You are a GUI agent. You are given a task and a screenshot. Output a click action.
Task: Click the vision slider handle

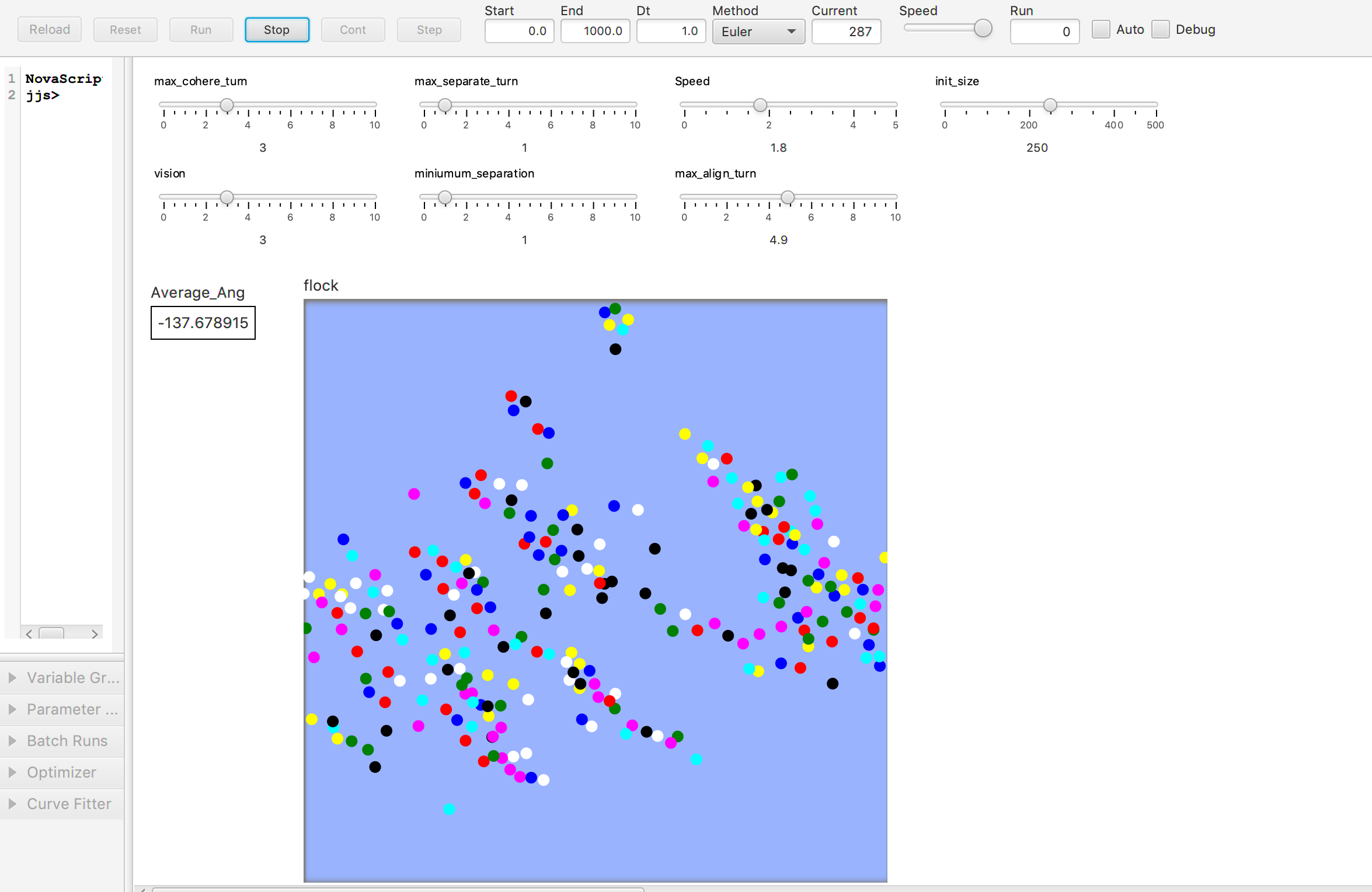coord(227,197)
